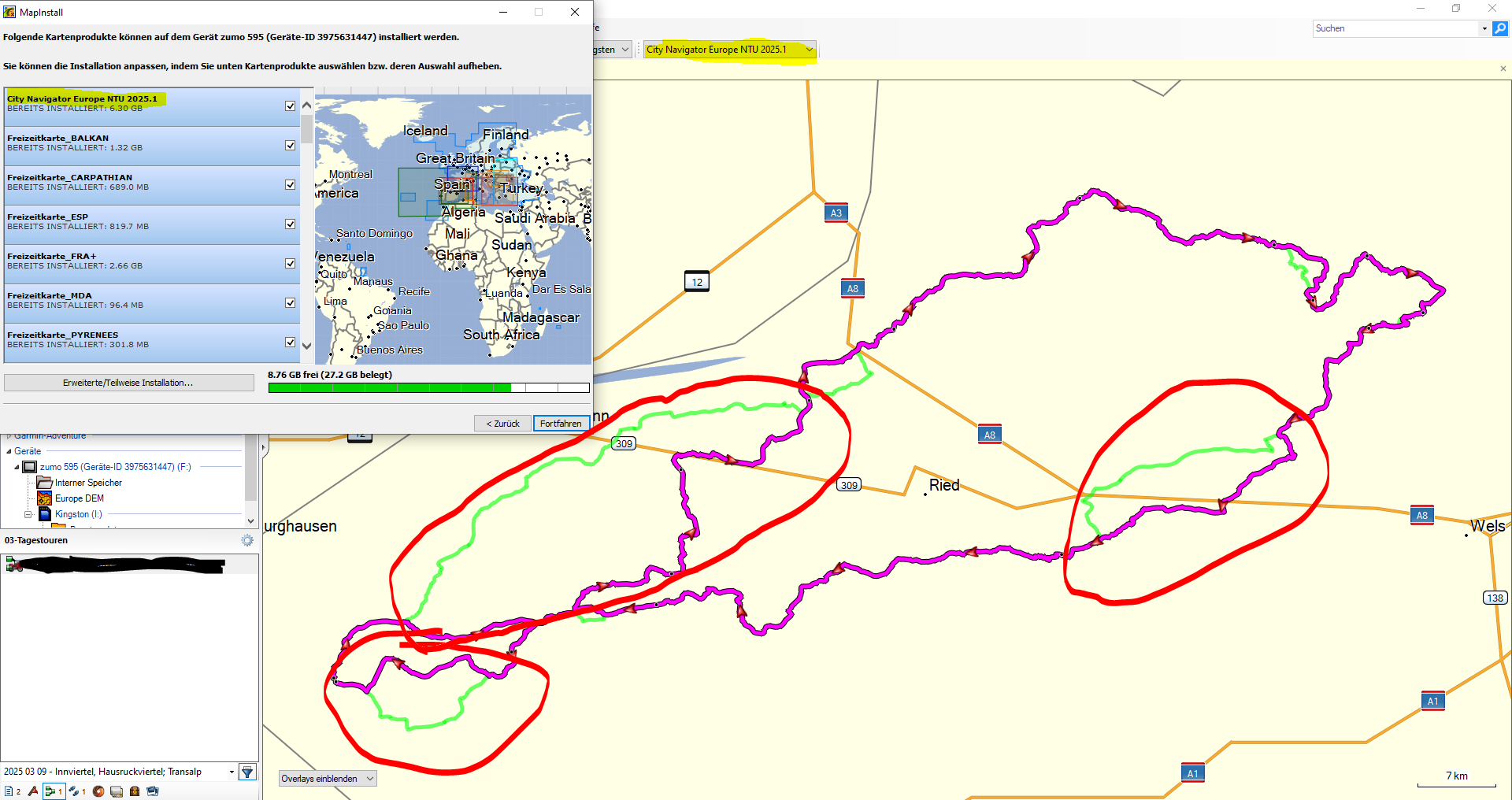
Task: Click the storage usage progress bar
Action: tap(428, 387)
